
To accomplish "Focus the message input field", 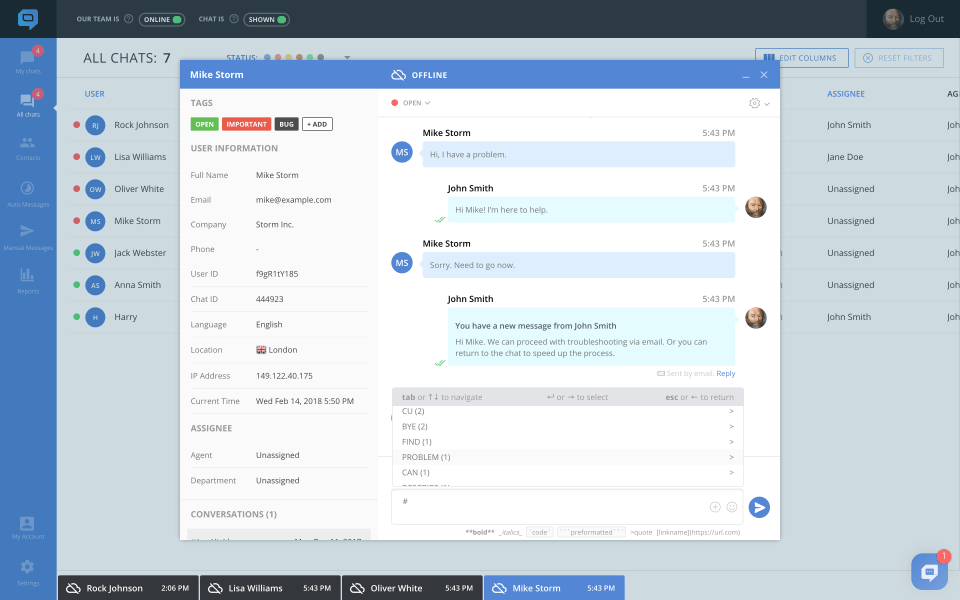I will 567,507.
